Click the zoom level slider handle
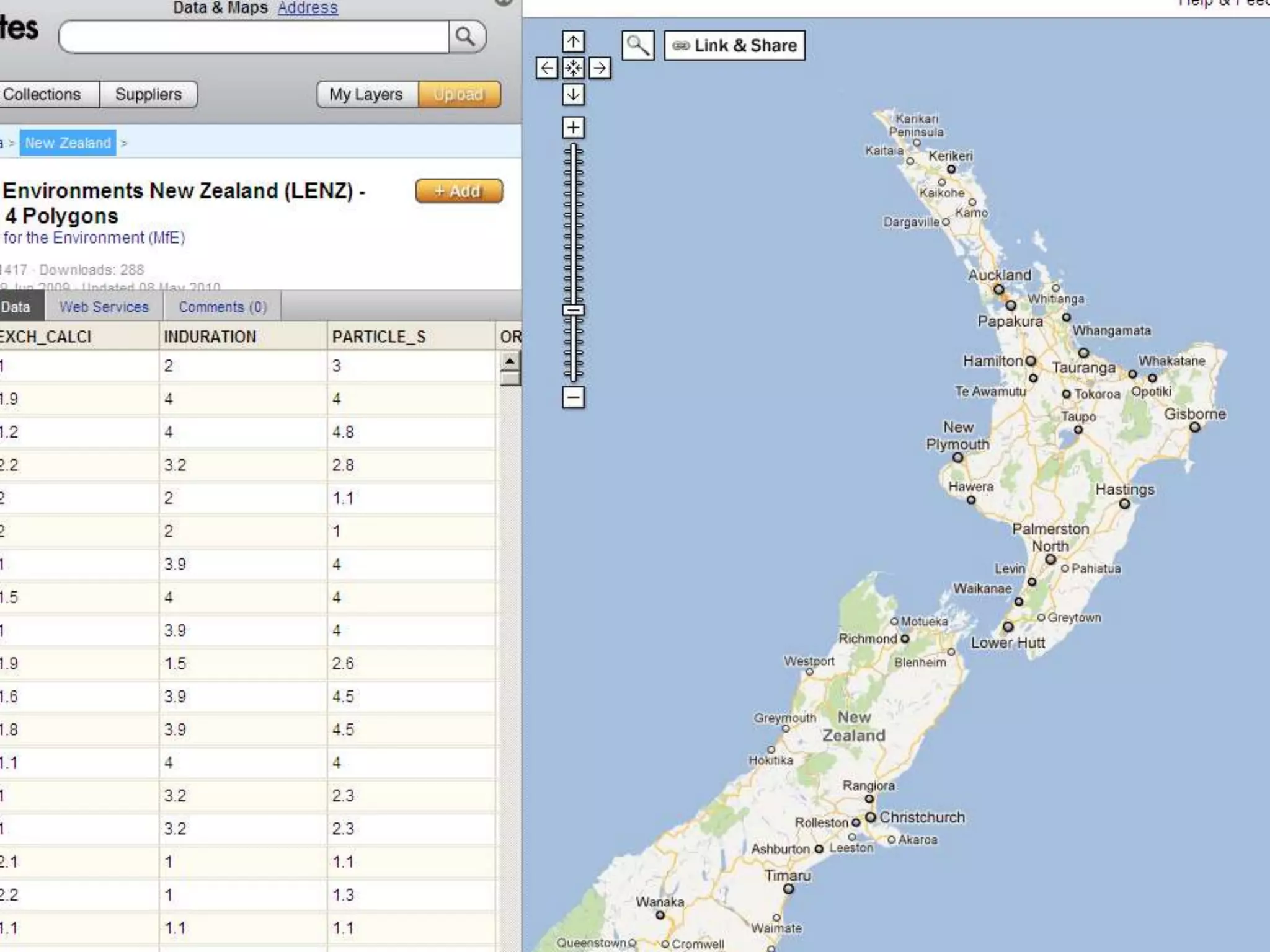Viewport: 1270px width, 952px height. (573, 310)
